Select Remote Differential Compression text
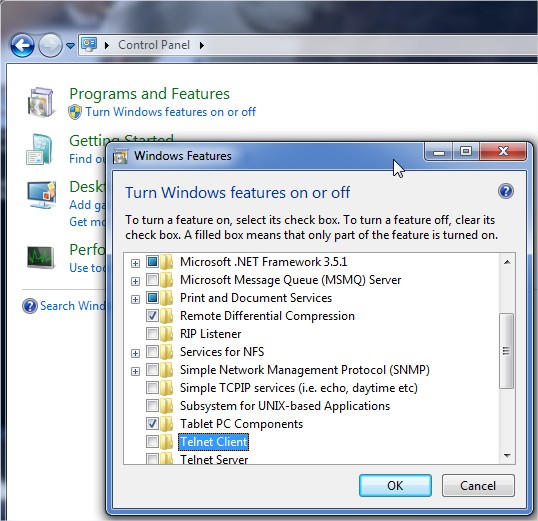This screenshot has height=521, width=538. pos(267,316)
